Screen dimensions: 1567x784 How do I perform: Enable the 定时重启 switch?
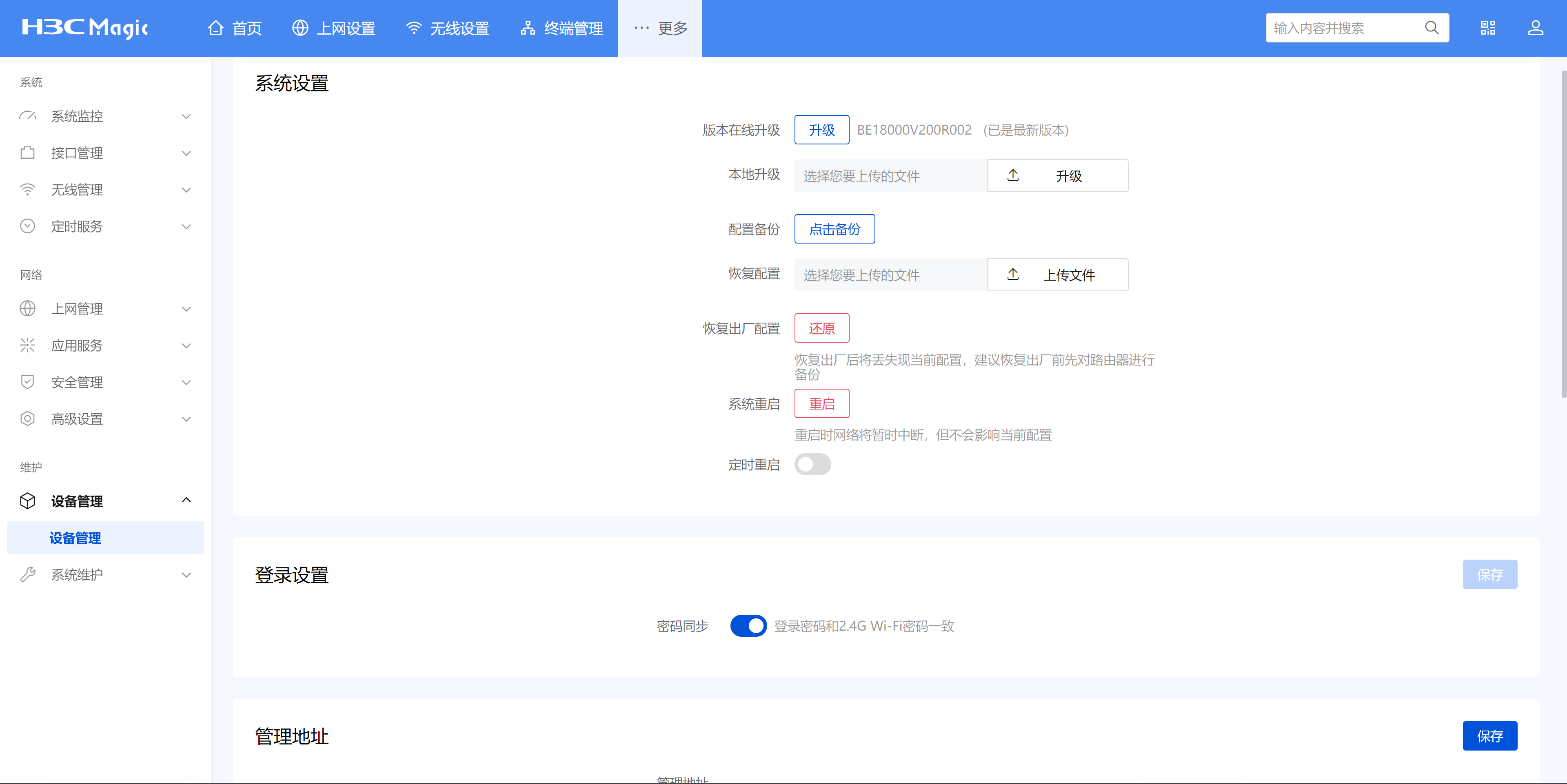pos(813,465)
